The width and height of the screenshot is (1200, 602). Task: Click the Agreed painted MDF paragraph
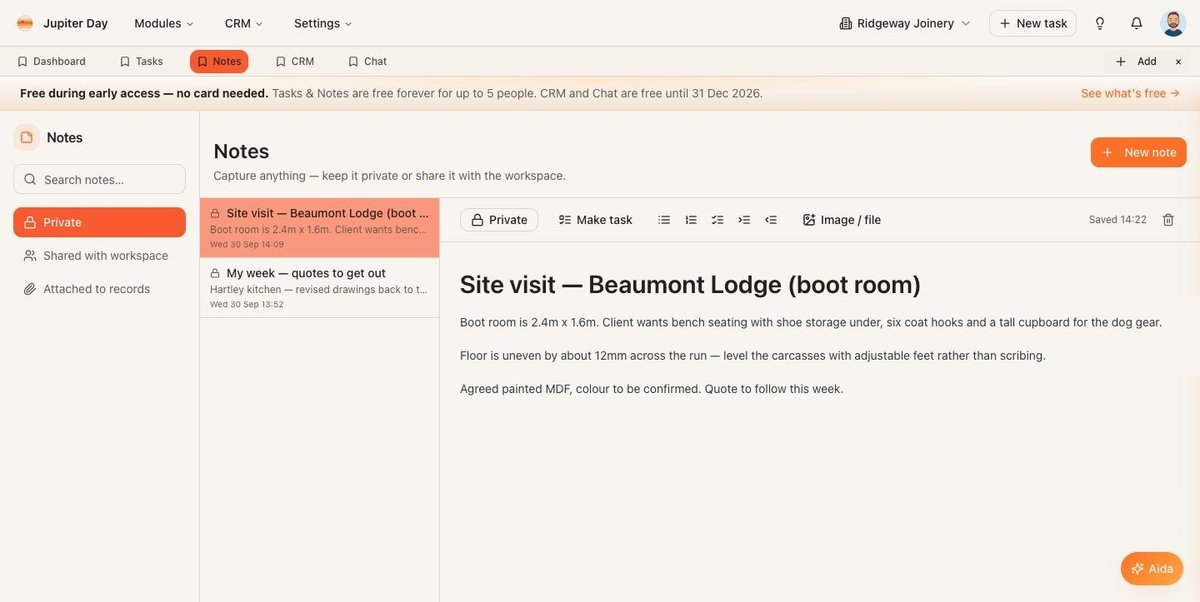pos(652,388)
